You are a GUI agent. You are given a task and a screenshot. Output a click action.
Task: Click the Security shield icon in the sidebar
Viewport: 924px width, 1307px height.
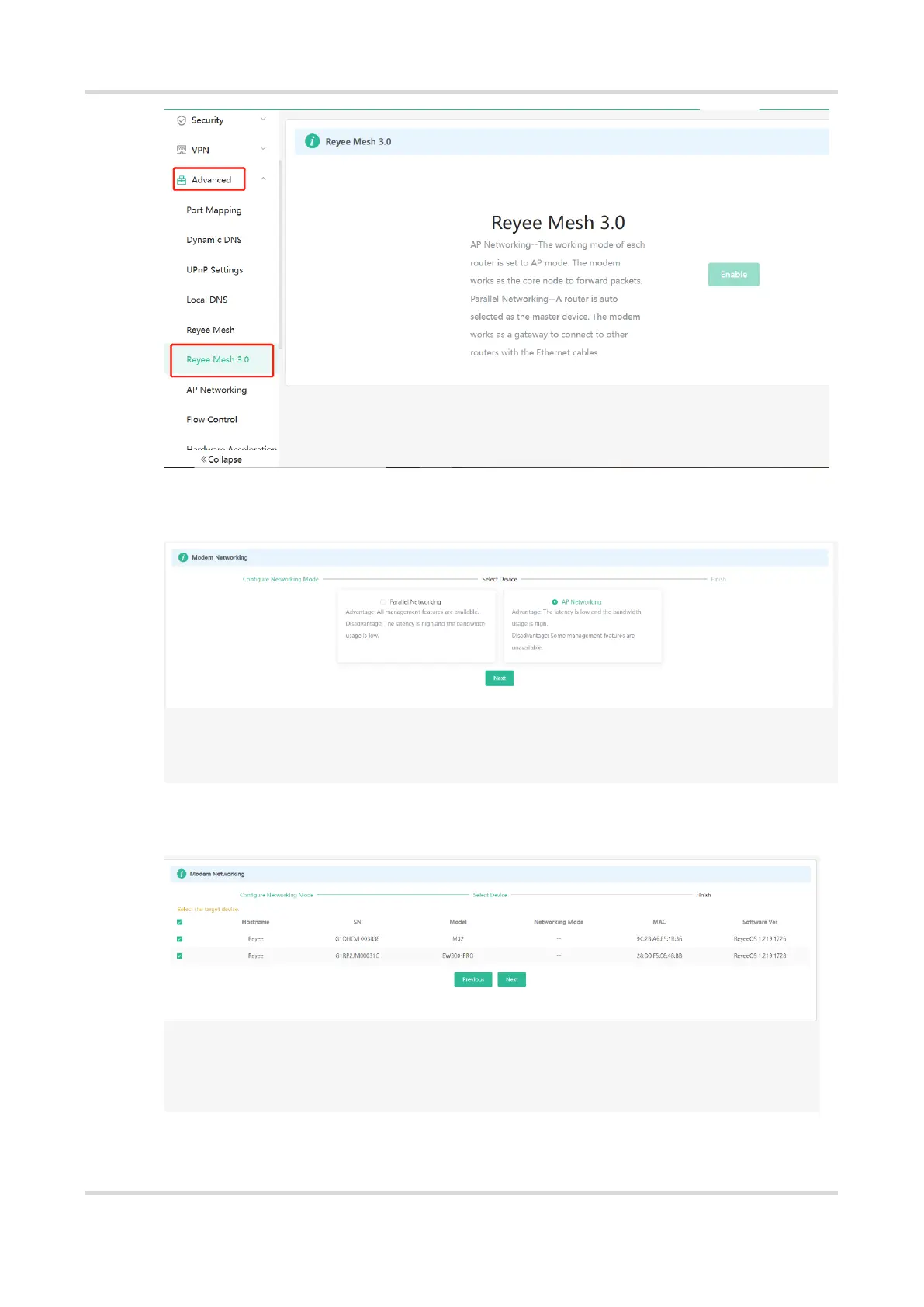pos(182,120)
